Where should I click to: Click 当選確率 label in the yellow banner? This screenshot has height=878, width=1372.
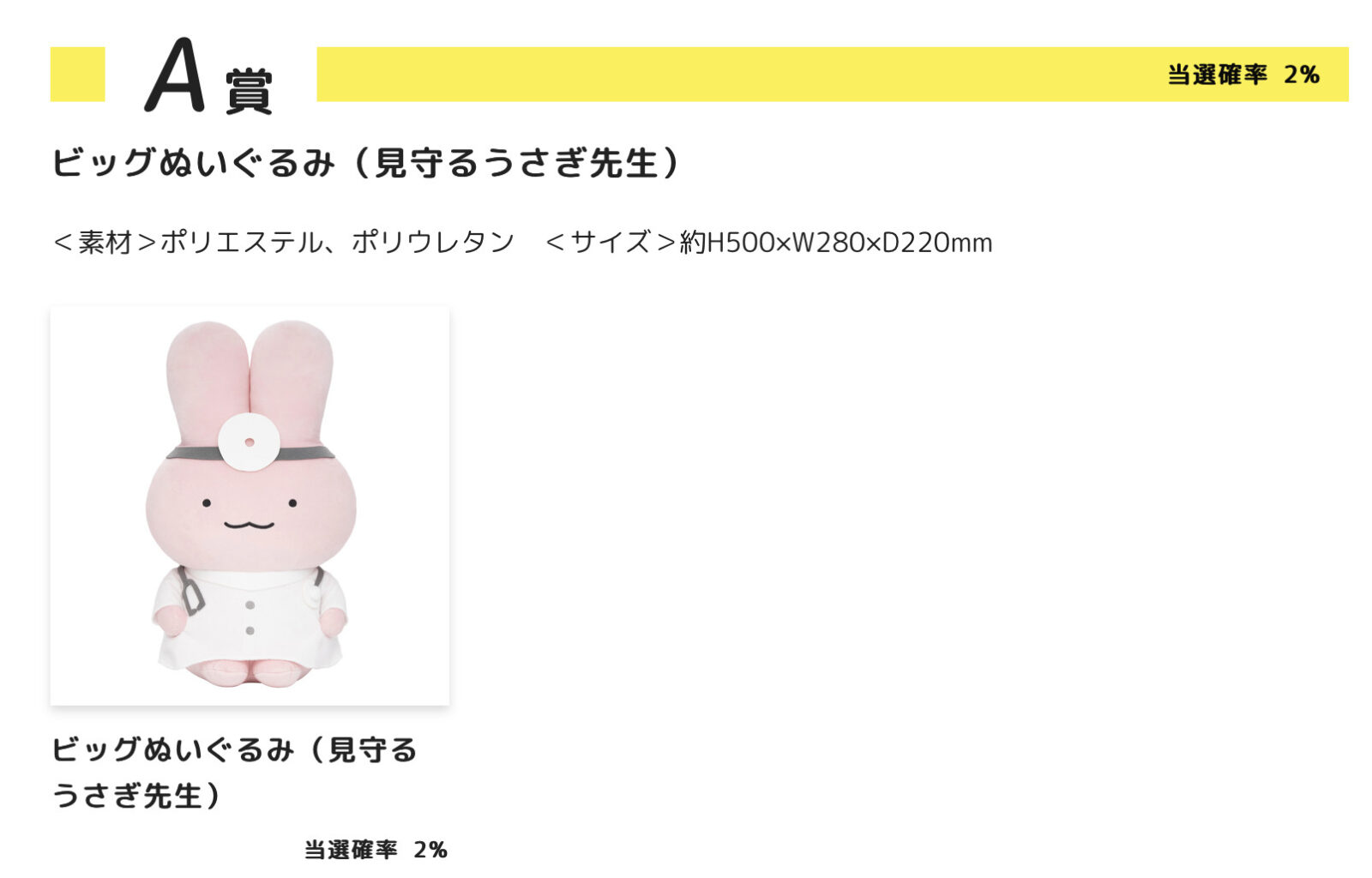coord(1217,75)
